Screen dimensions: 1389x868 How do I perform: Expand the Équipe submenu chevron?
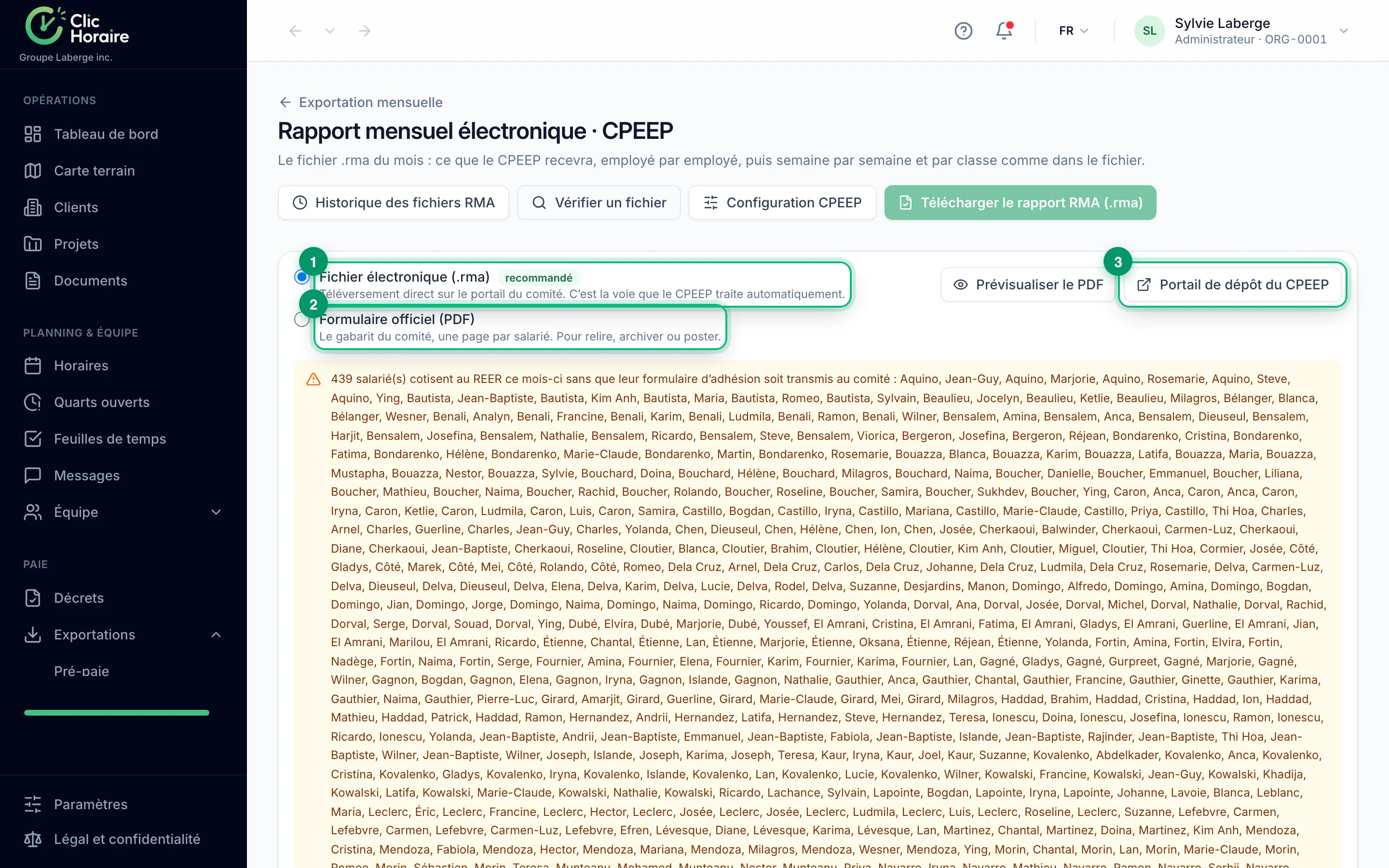[216, 512]
